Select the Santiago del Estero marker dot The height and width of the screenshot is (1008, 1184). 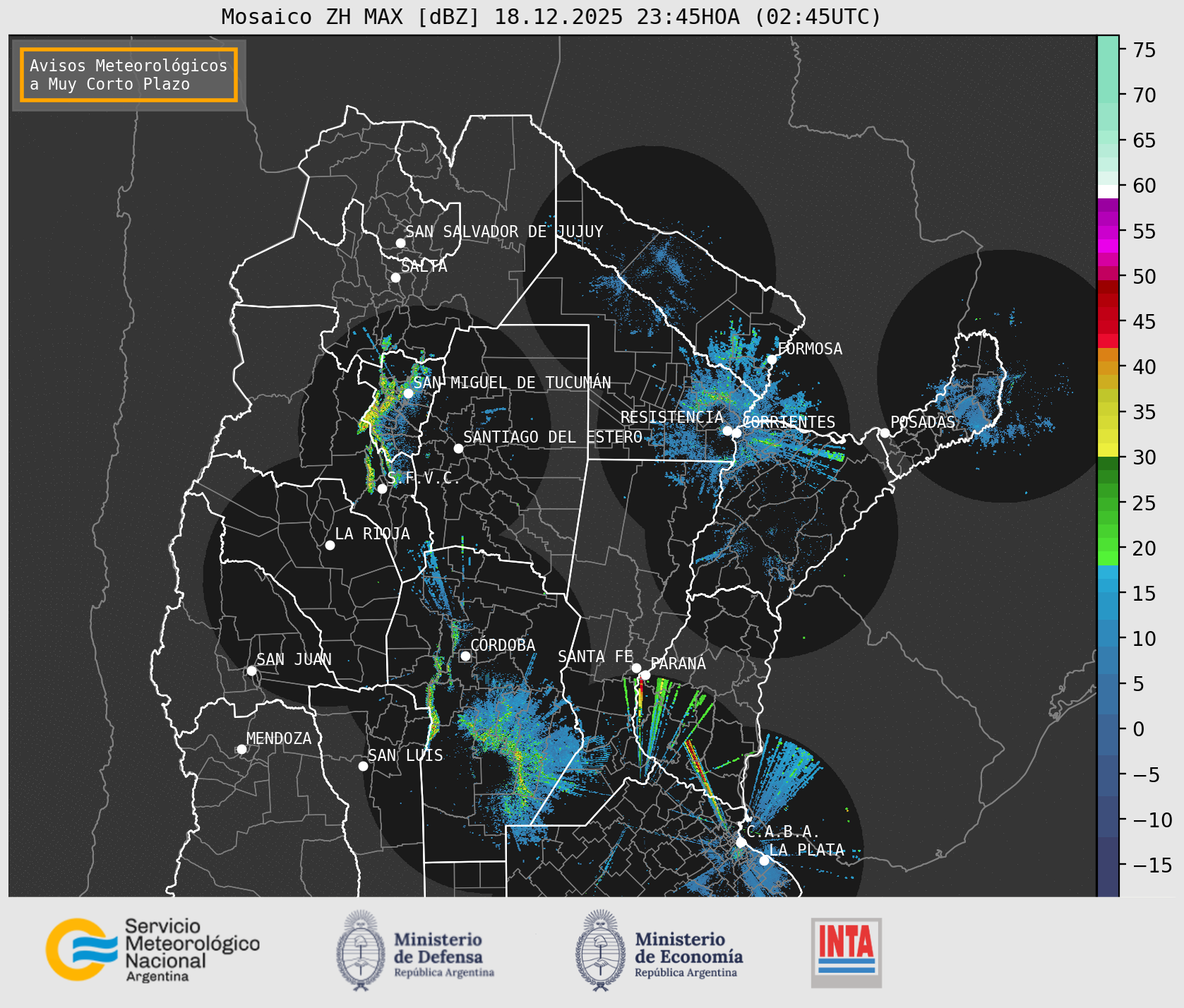458,448
